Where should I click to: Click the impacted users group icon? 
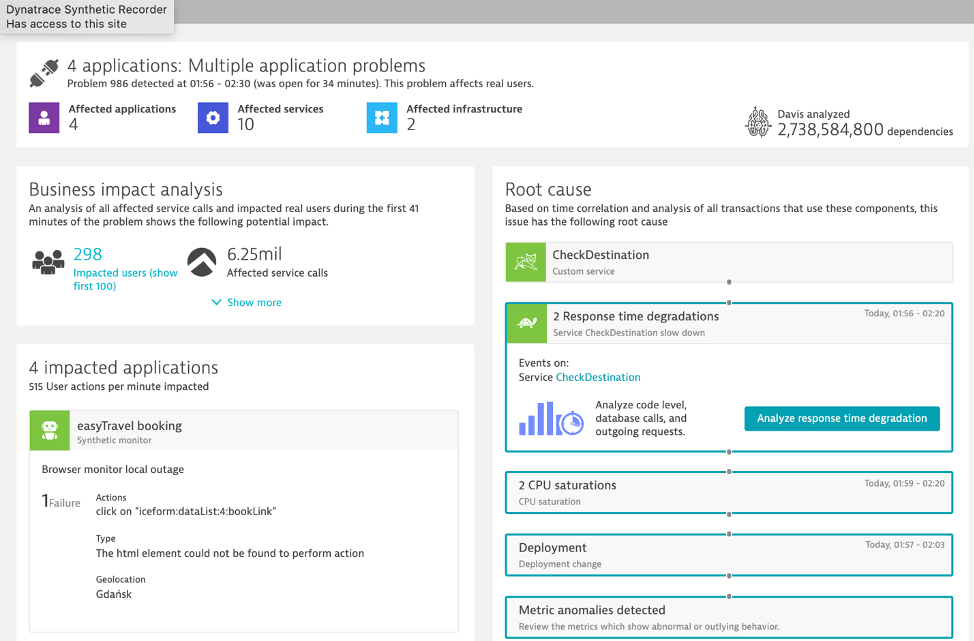[48, 262]
